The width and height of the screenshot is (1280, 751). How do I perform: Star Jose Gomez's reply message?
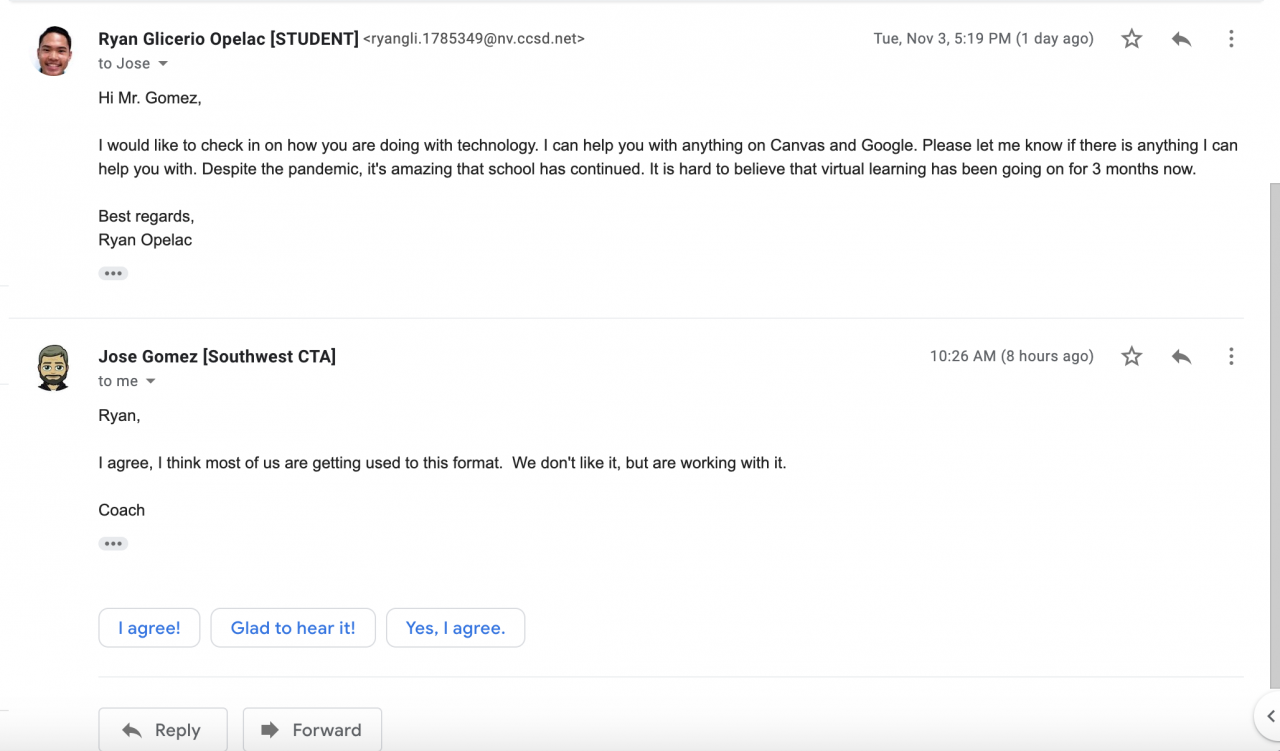tap(1131, 356)
